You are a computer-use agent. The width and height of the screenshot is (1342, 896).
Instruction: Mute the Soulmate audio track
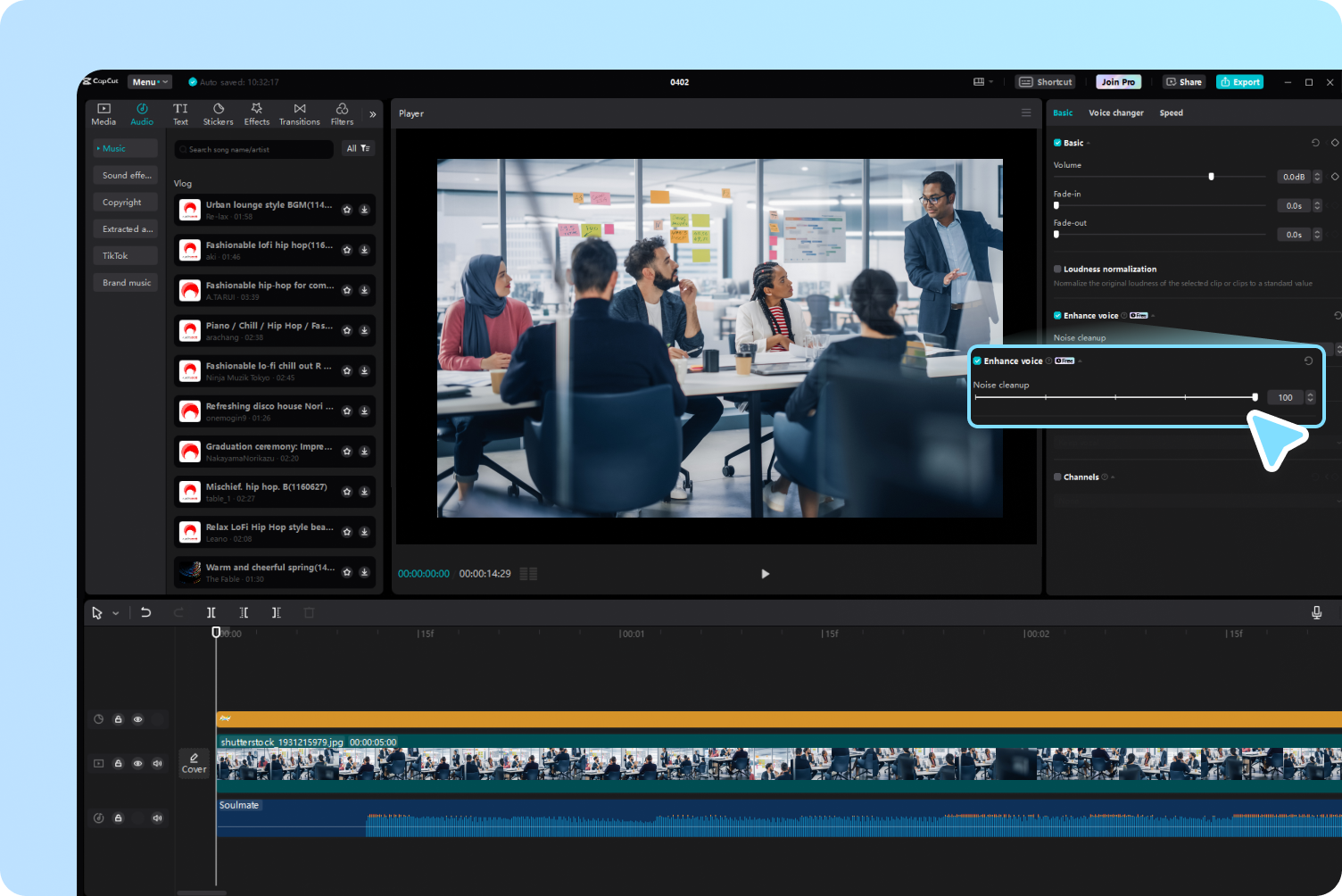[157, 818]
